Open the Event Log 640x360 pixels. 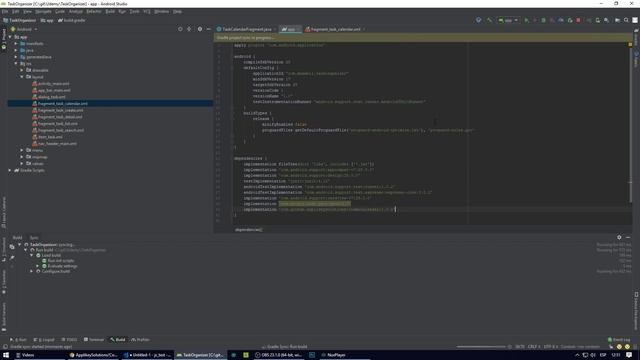point(619,340)
